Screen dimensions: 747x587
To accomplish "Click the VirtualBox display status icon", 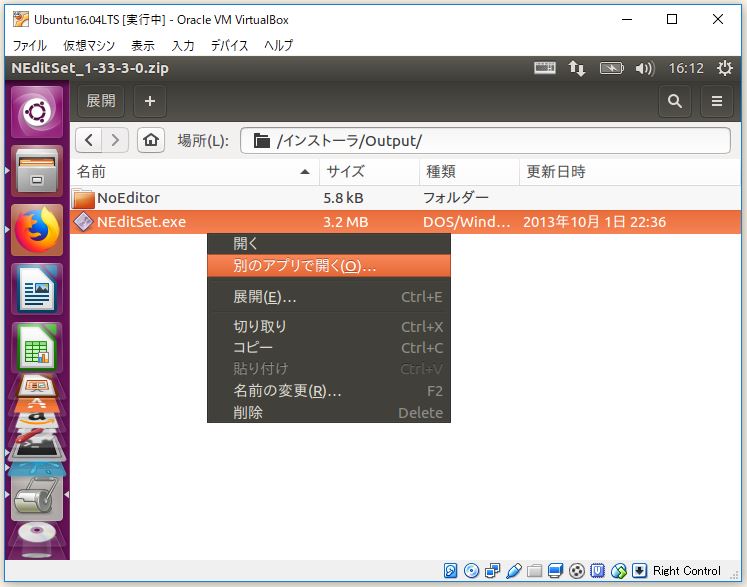I will pos(555,570).
